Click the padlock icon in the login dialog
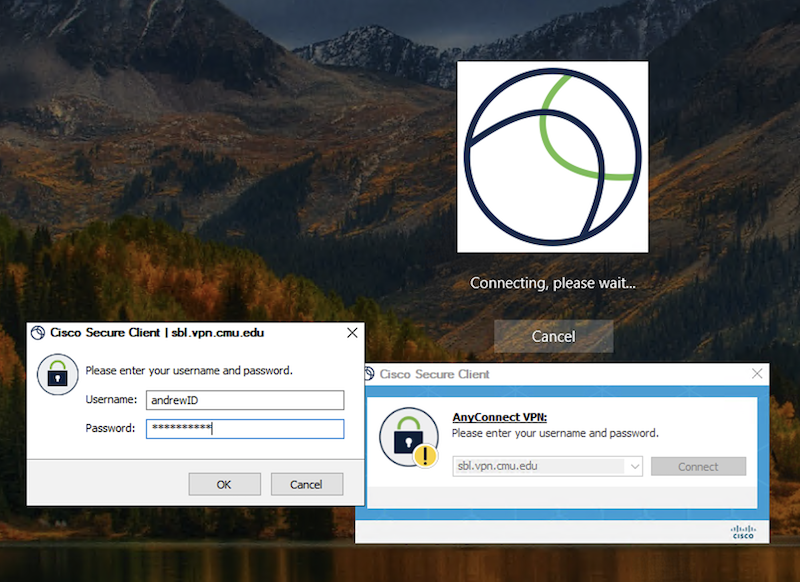Image resolution: width=800 pixels, height=582 pixels. (x=57, y=375)
